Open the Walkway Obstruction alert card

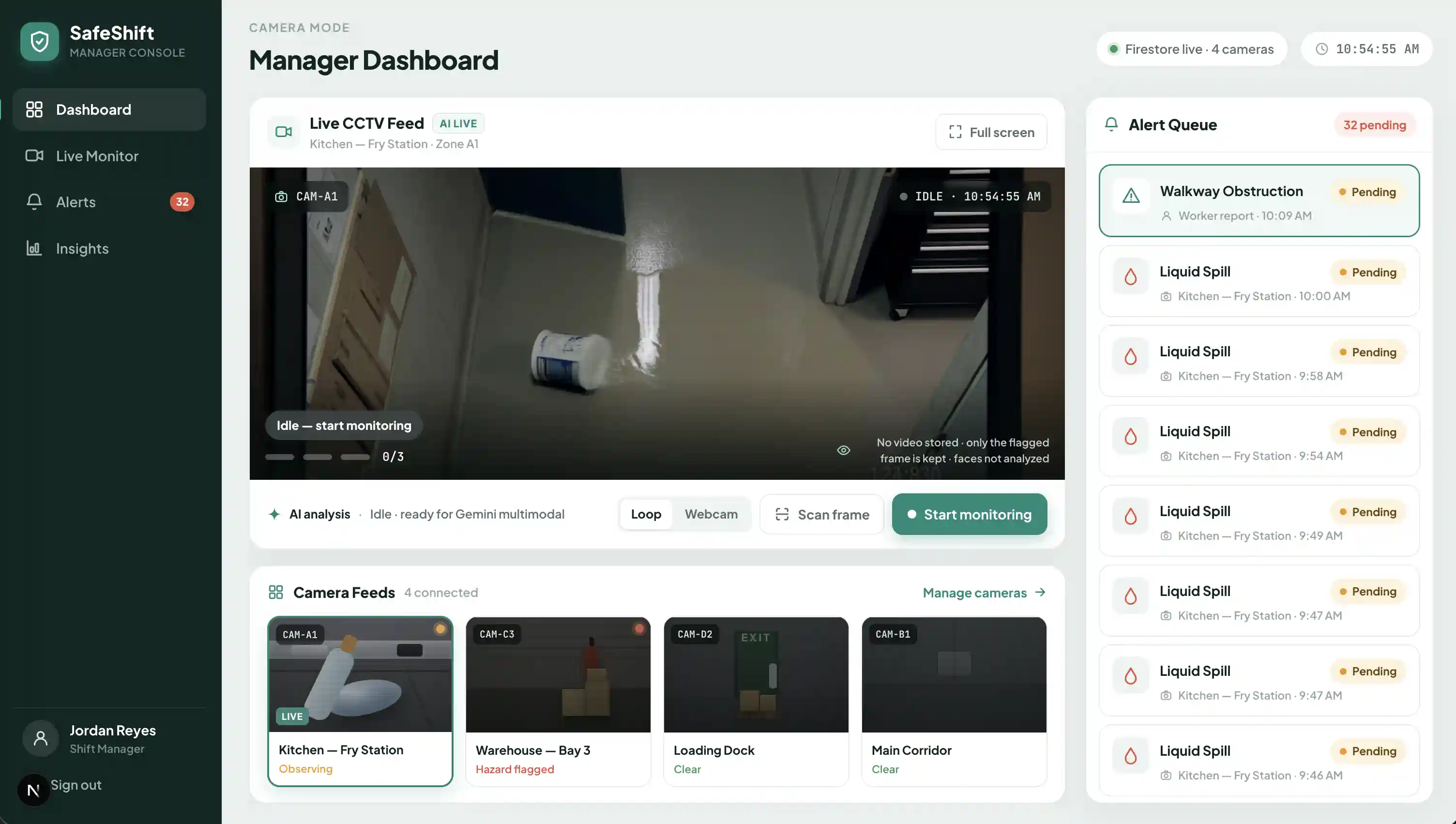pyautogui.click(x=1259, y=200)
